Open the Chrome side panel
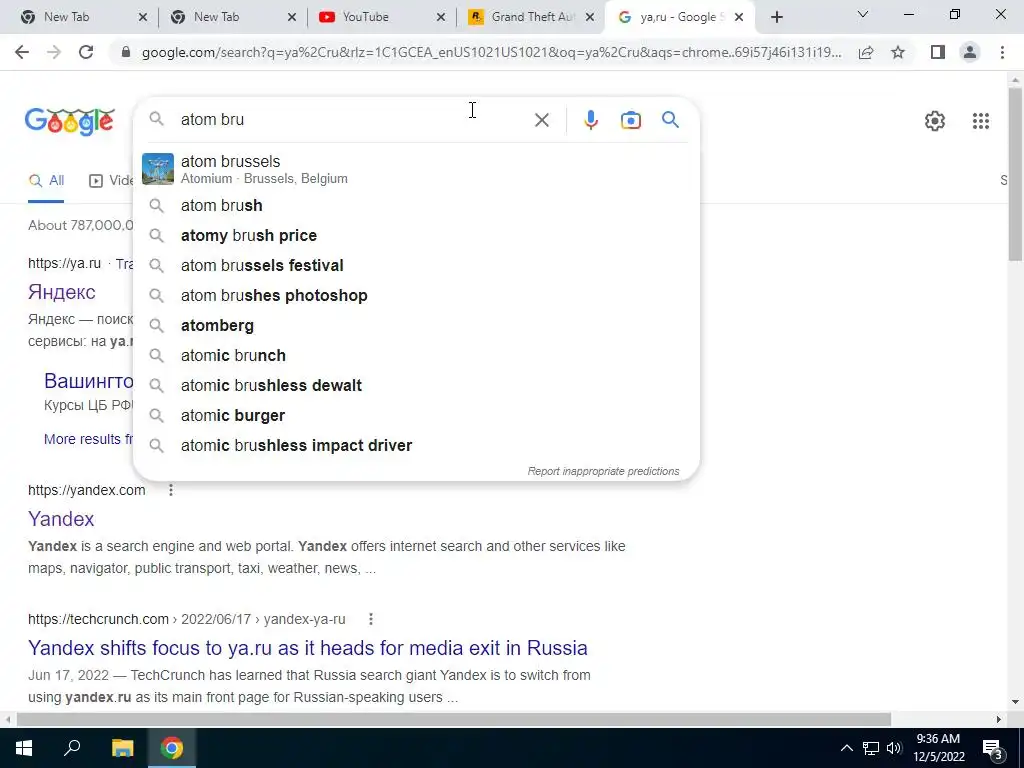 coord(938,52)
